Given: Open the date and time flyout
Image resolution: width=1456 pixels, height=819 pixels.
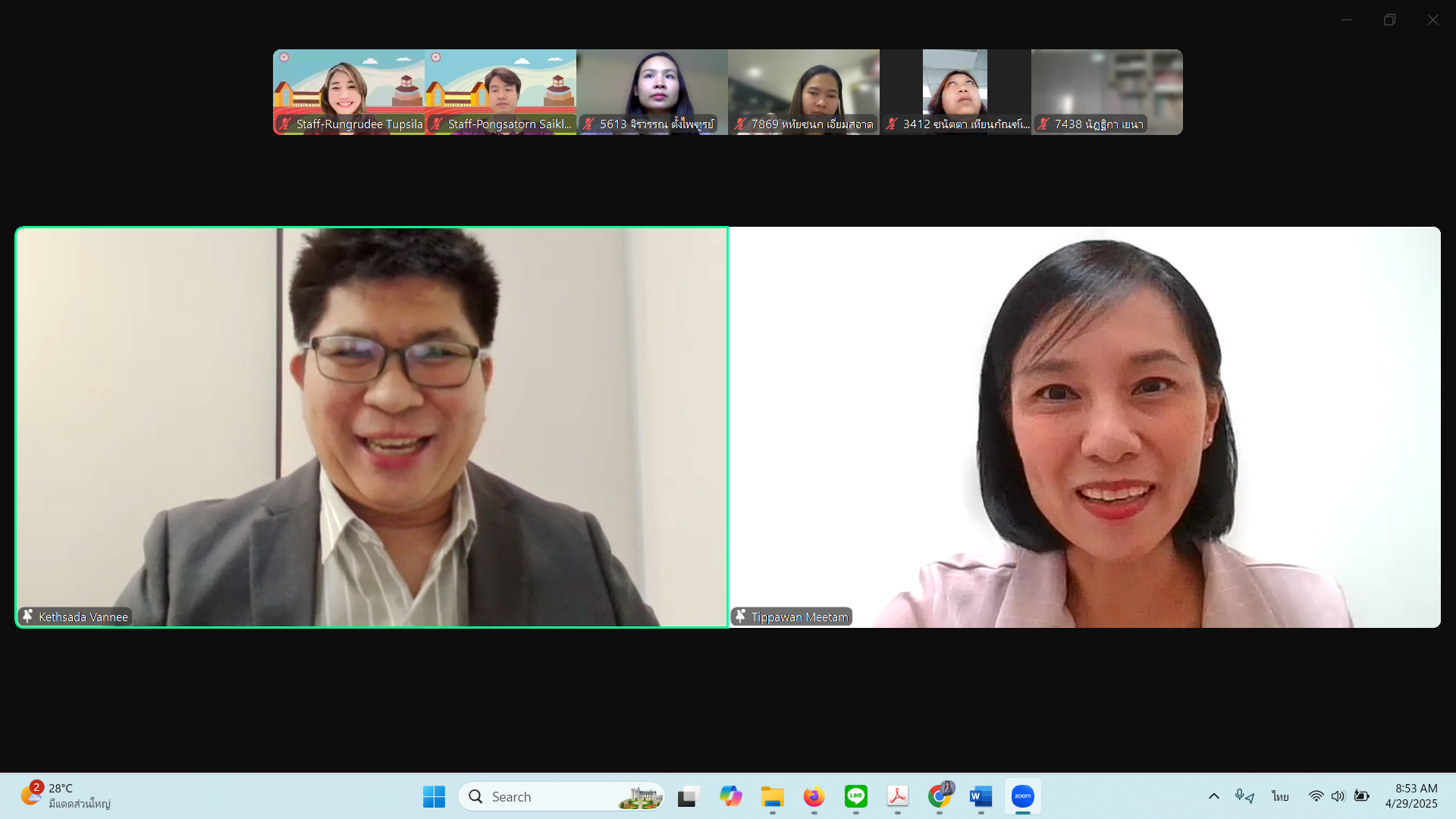Looking at the screenshot, I should click(x=1410, y=796).
